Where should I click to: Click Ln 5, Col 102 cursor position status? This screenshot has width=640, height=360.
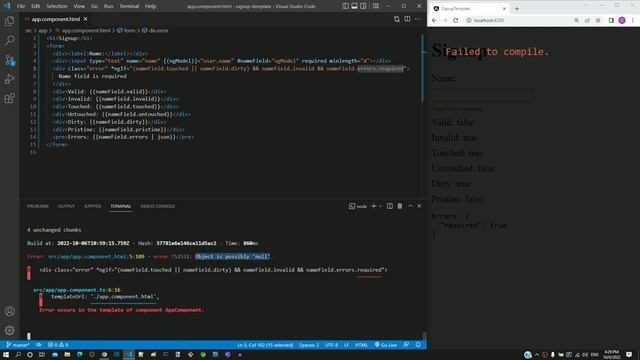(x=265, y=345)
